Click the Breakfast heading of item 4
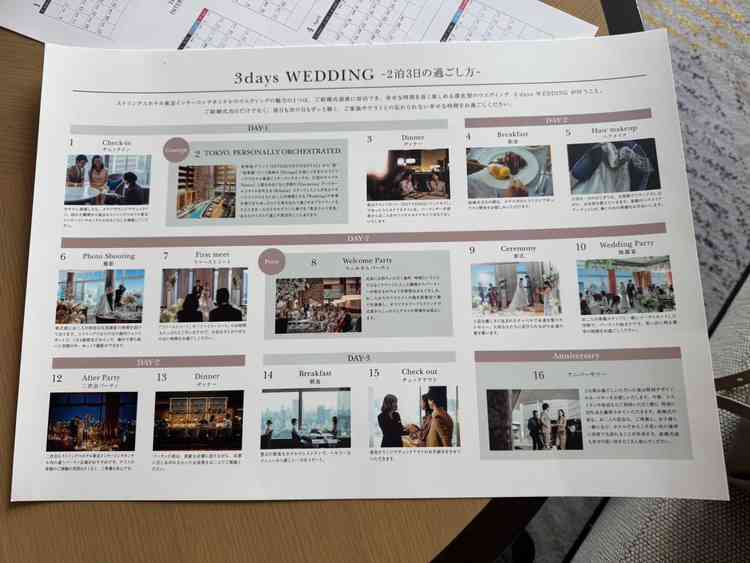Image resolution: width=750 pixels, height=563 pixels. [x=512, y=134]
